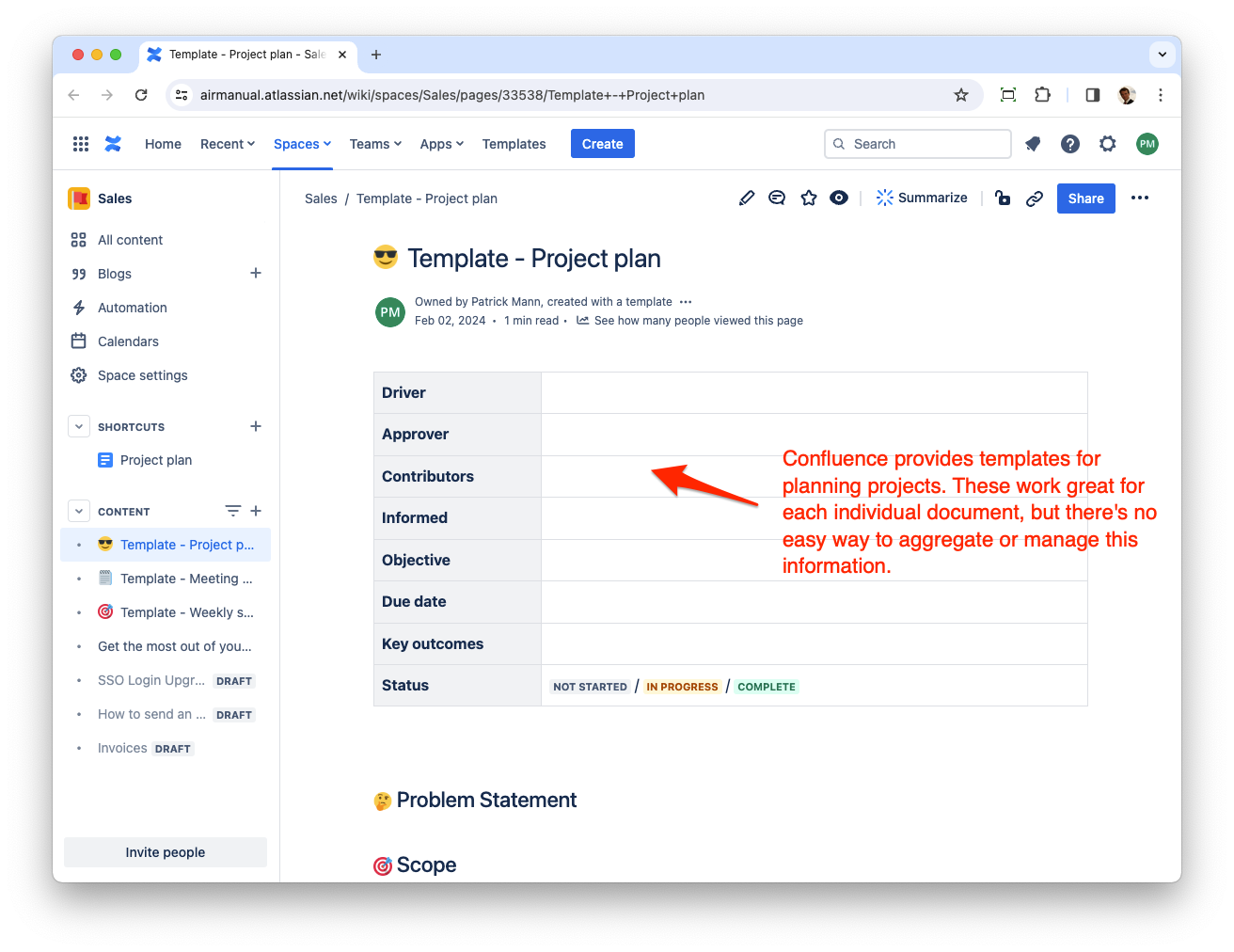Open the screen capture extension icon

coord(1008,95)
